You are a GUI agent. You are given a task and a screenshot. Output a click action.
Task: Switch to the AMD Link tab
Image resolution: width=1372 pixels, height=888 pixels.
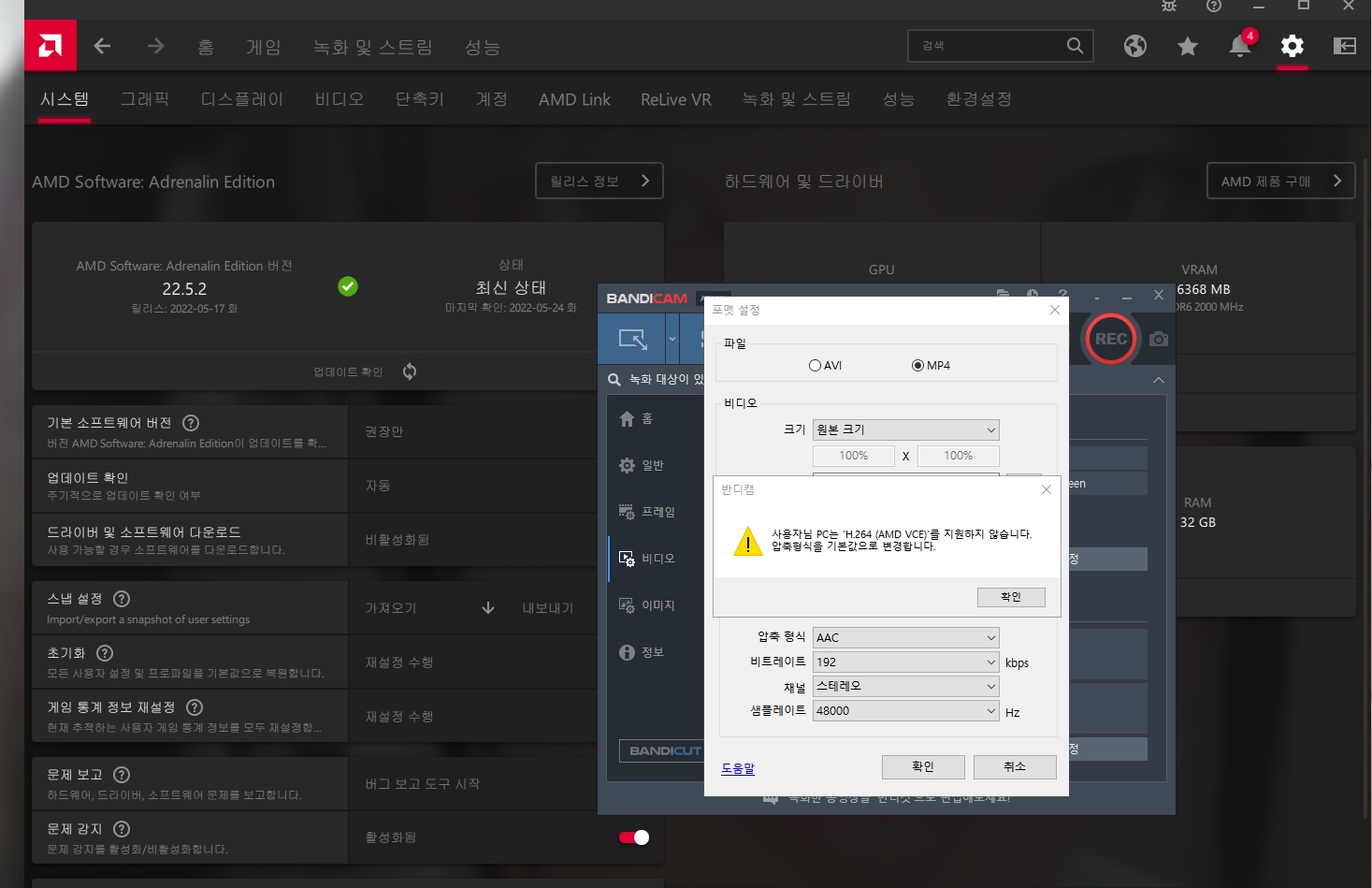tap(574, 99)
